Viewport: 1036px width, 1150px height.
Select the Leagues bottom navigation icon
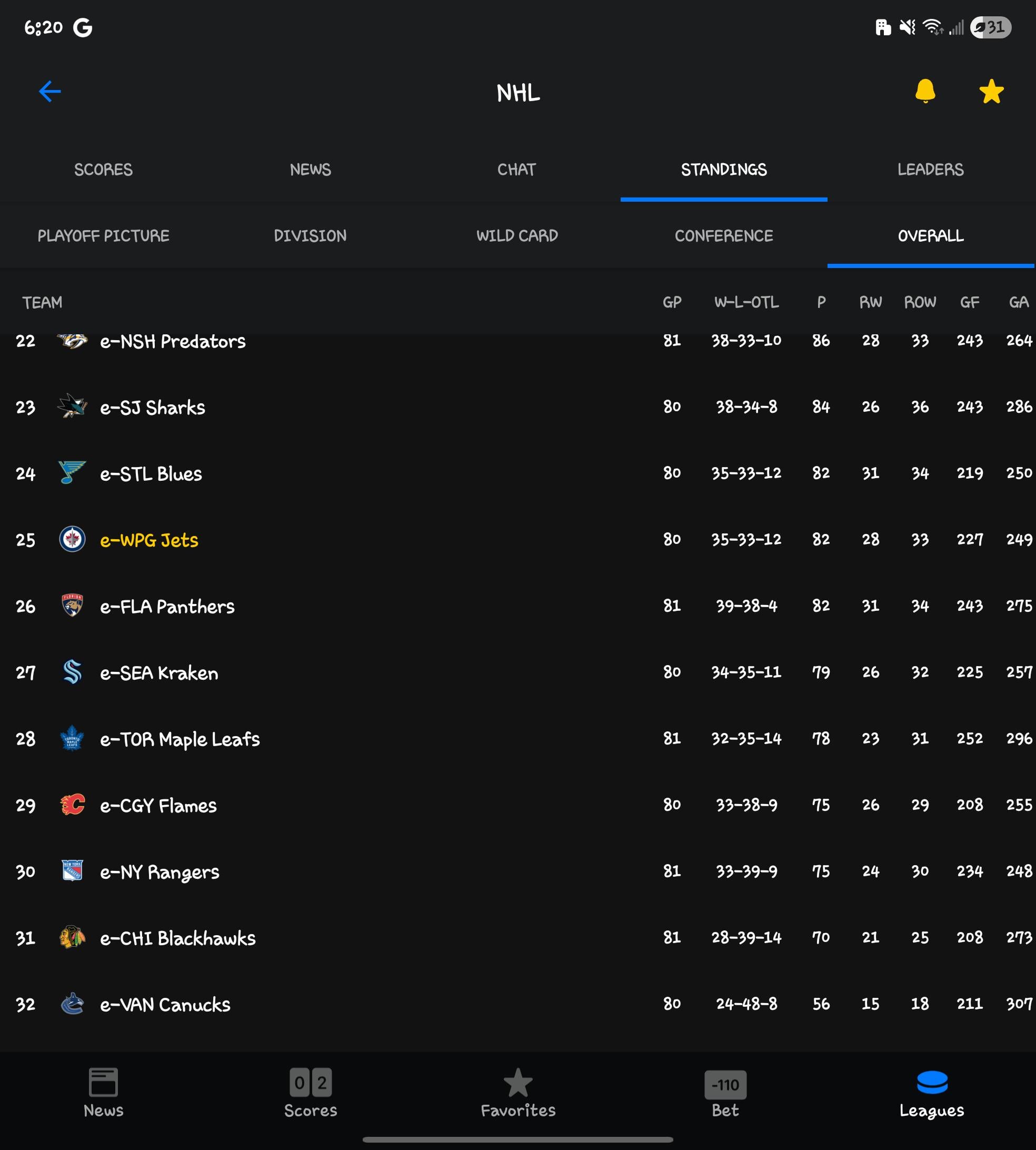point(932,1082)
